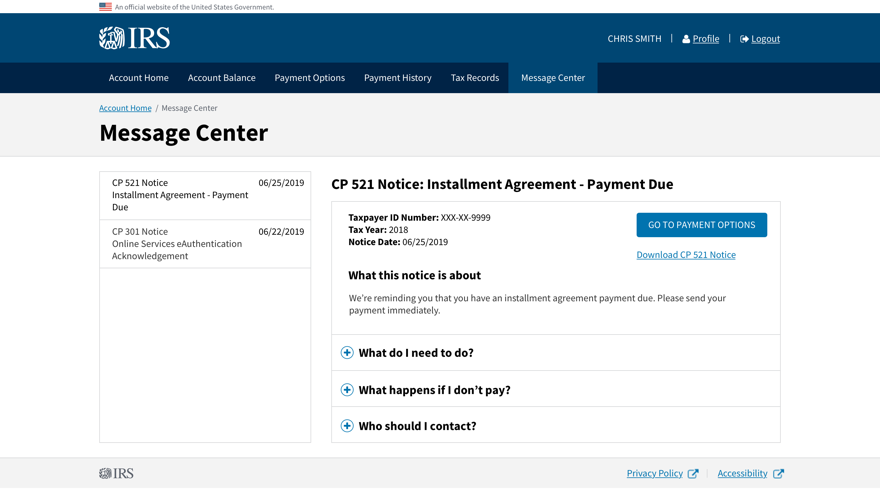The image size is (880, 489).
Task: Click the profile person icon
Action: coord(686,39)
